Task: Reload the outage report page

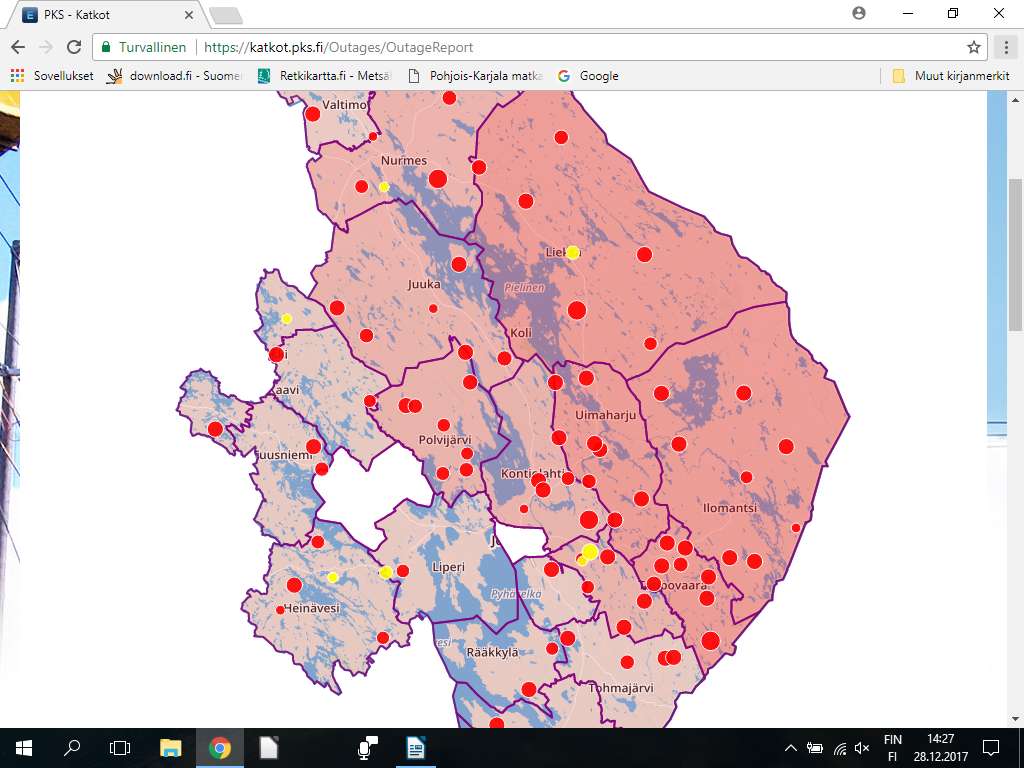Action: (73, 47)
